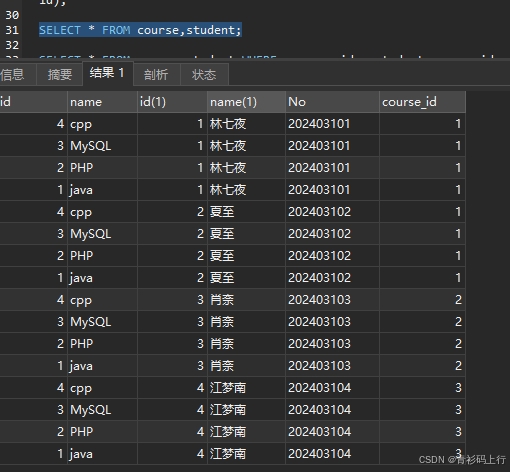Select 202403103 in the cpp row
This screenshot has height=472, width=510.
coord(332,300)
